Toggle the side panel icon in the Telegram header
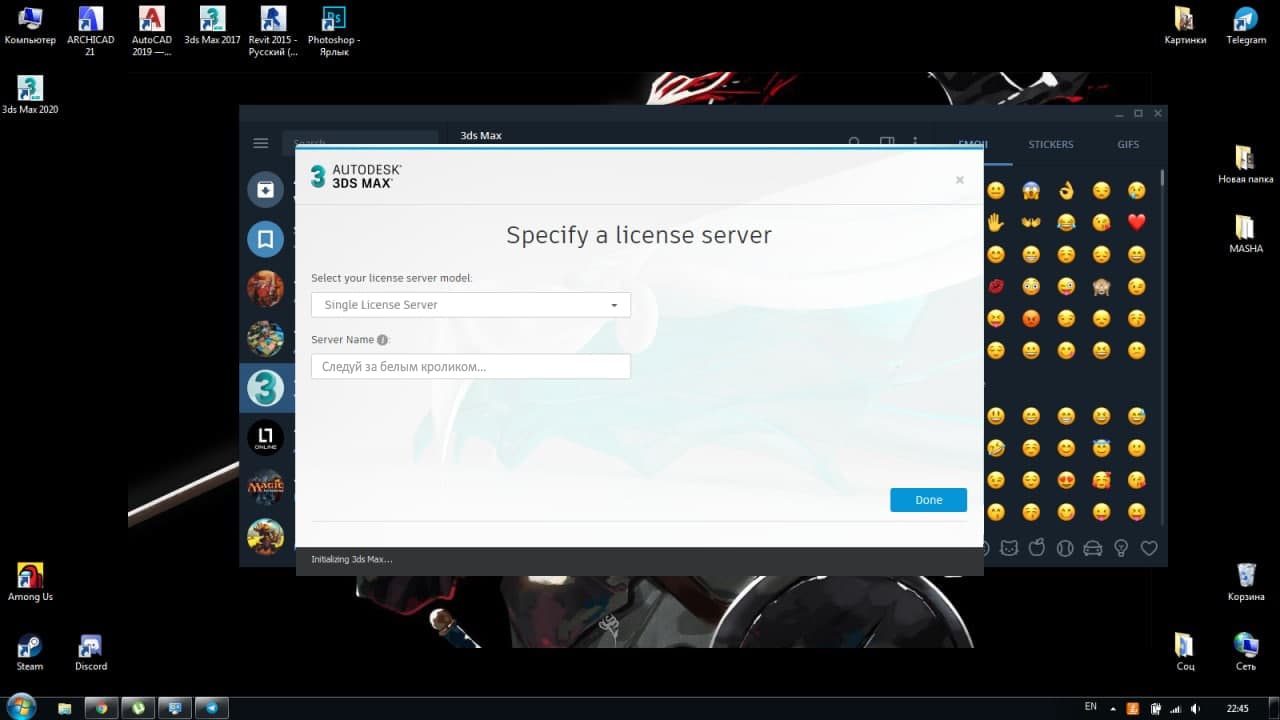Image resolution: width=1280 pixels, height=720 pixels. click(x=886, y=143)
